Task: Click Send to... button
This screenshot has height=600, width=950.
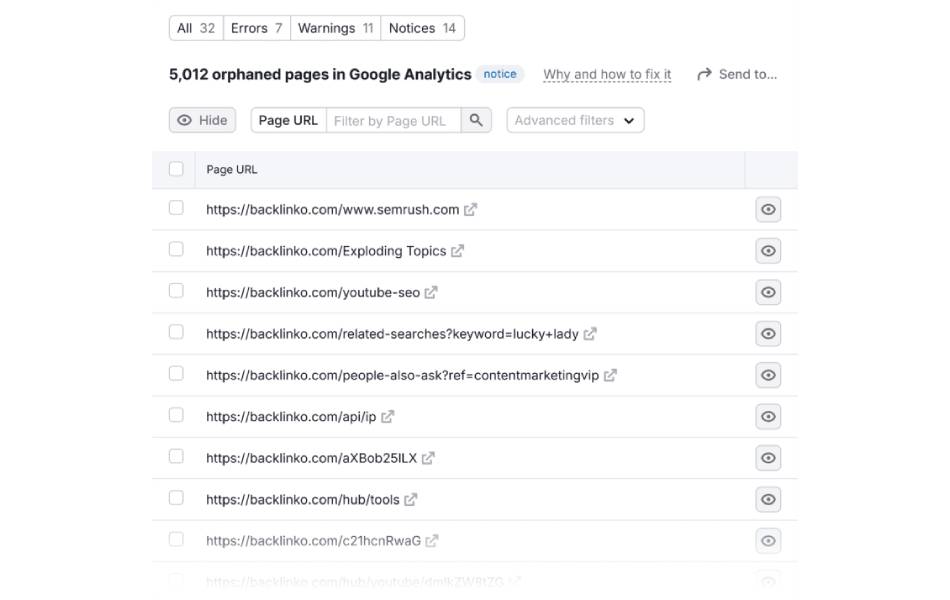Action: [737, 75]
